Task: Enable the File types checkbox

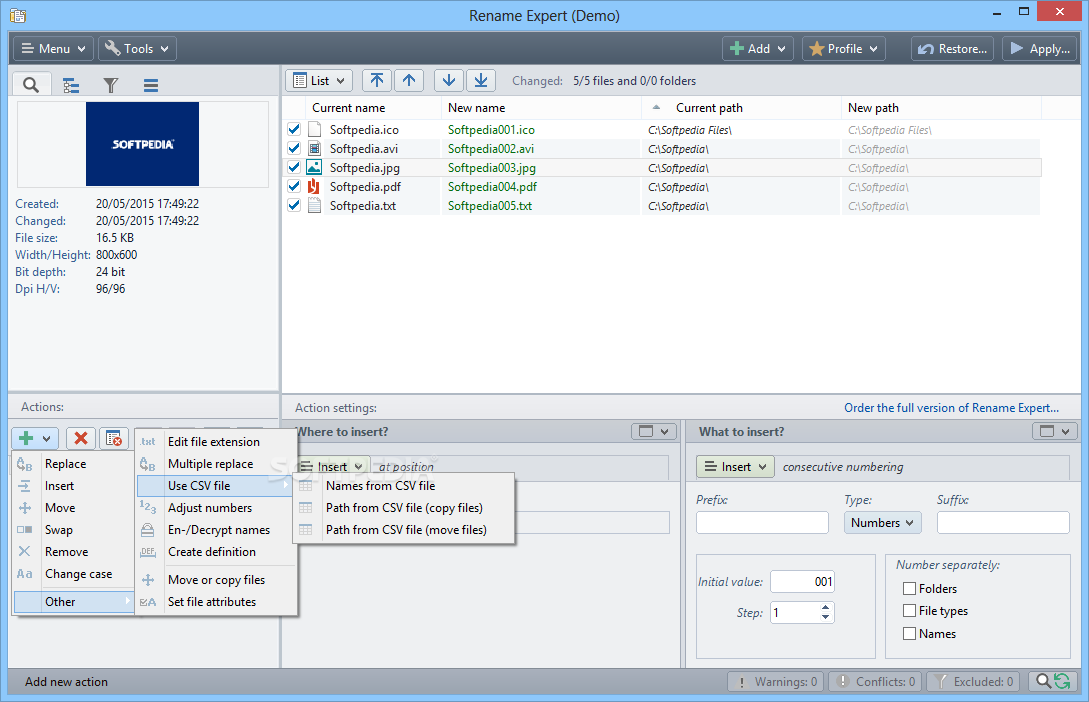Action: pos(909,611)
